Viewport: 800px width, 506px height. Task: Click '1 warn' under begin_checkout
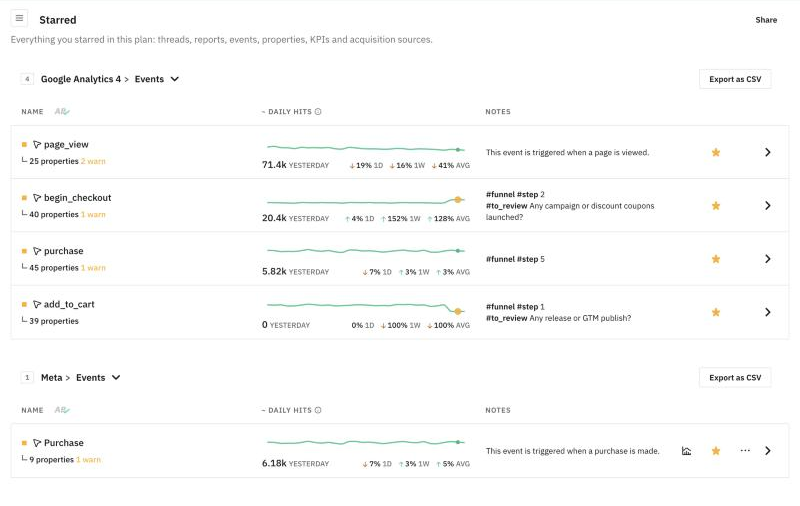pos(93,215)
